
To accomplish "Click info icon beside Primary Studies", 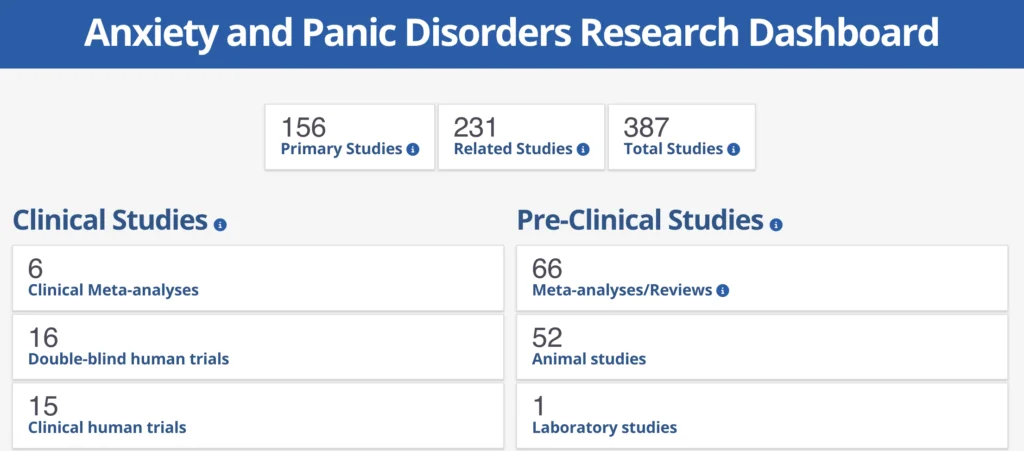I will [x=413, y=149].
